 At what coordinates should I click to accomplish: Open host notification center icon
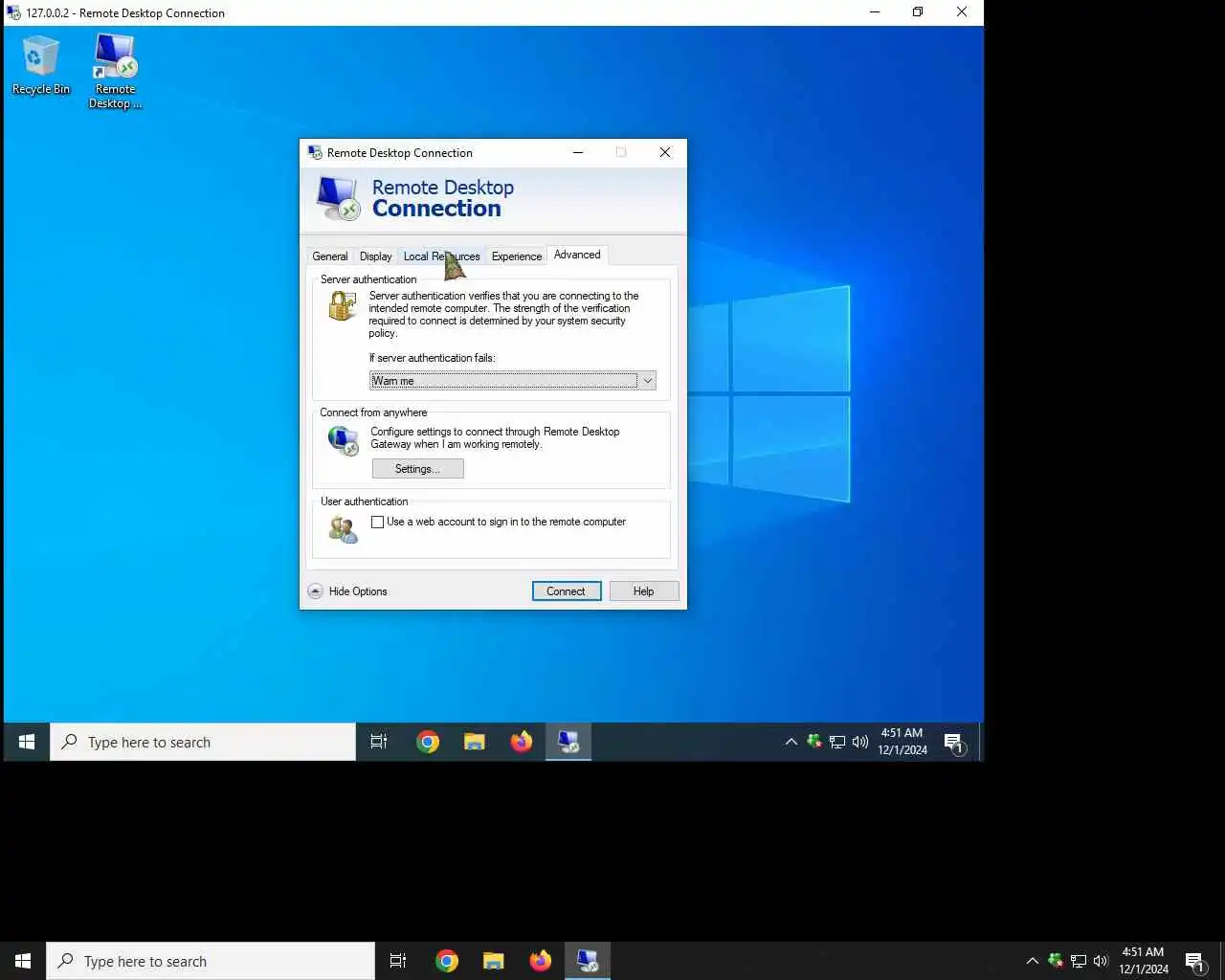click(x=1194, y=961)
